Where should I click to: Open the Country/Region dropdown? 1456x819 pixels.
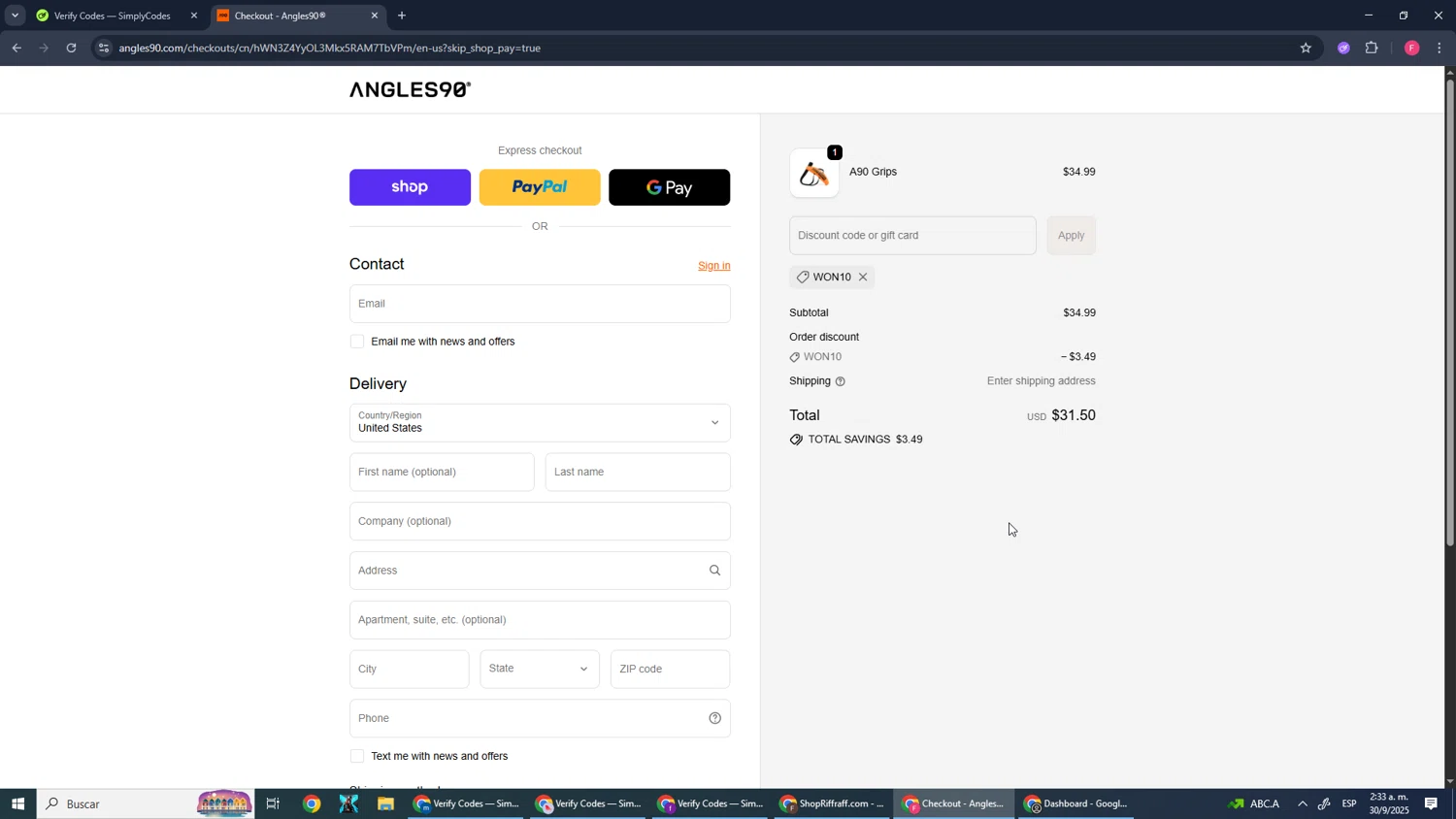pyautogui.click(x=540, y=422)
